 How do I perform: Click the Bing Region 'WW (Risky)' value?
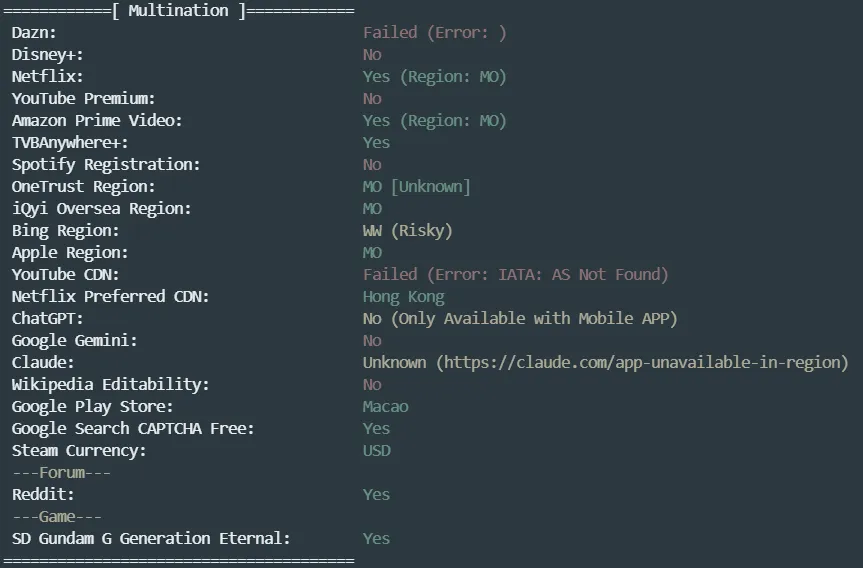[x=407, y=231]
